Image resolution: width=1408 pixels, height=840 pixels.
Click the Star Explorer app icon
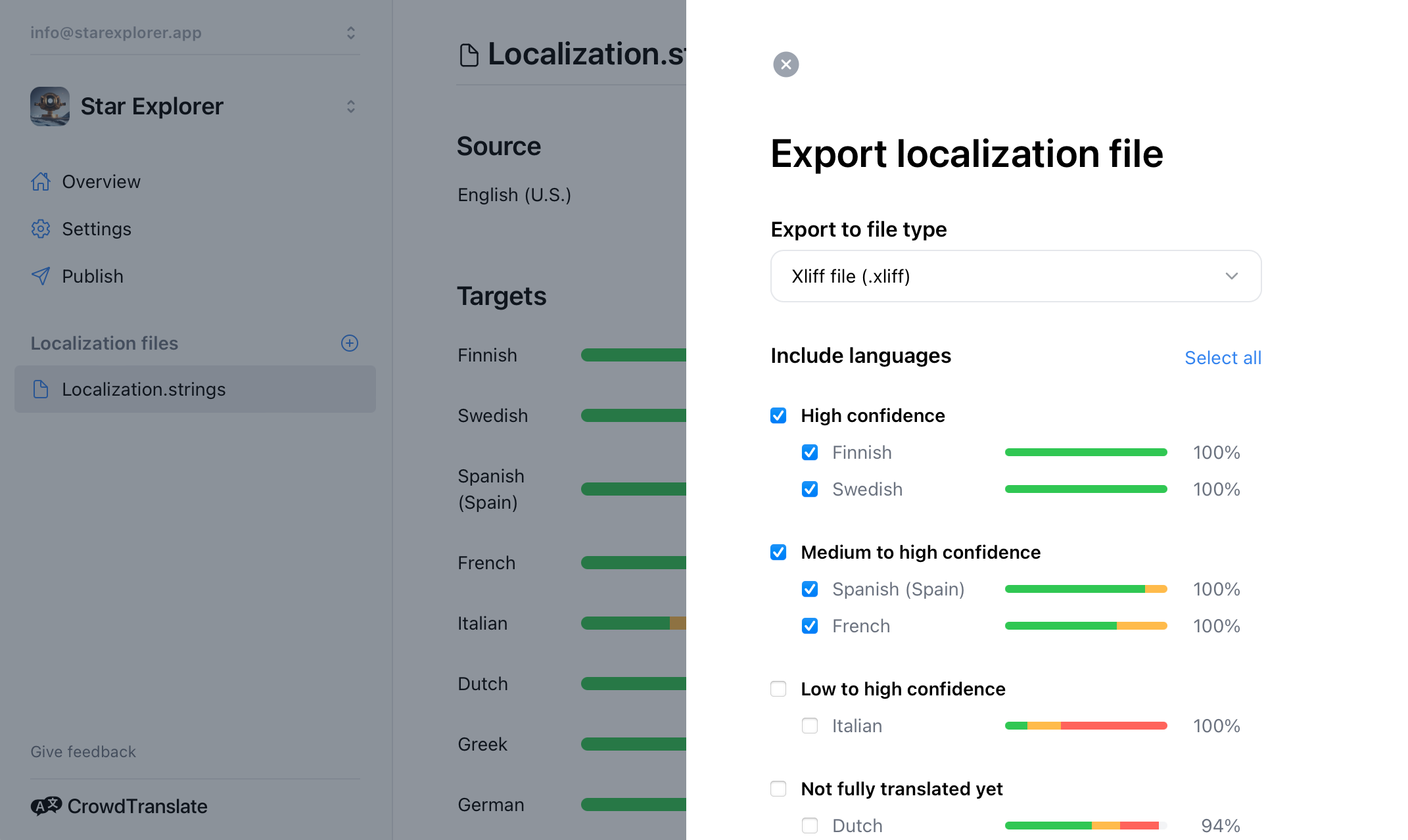click(x=50, y=106)
